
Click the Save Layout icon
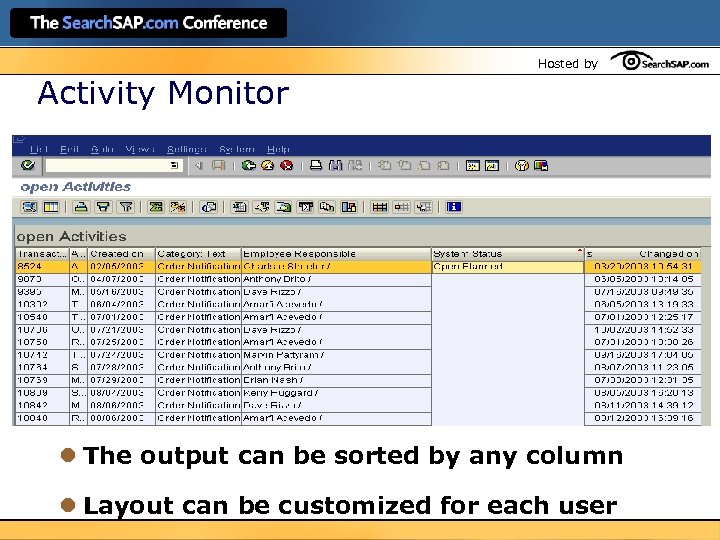423,207
